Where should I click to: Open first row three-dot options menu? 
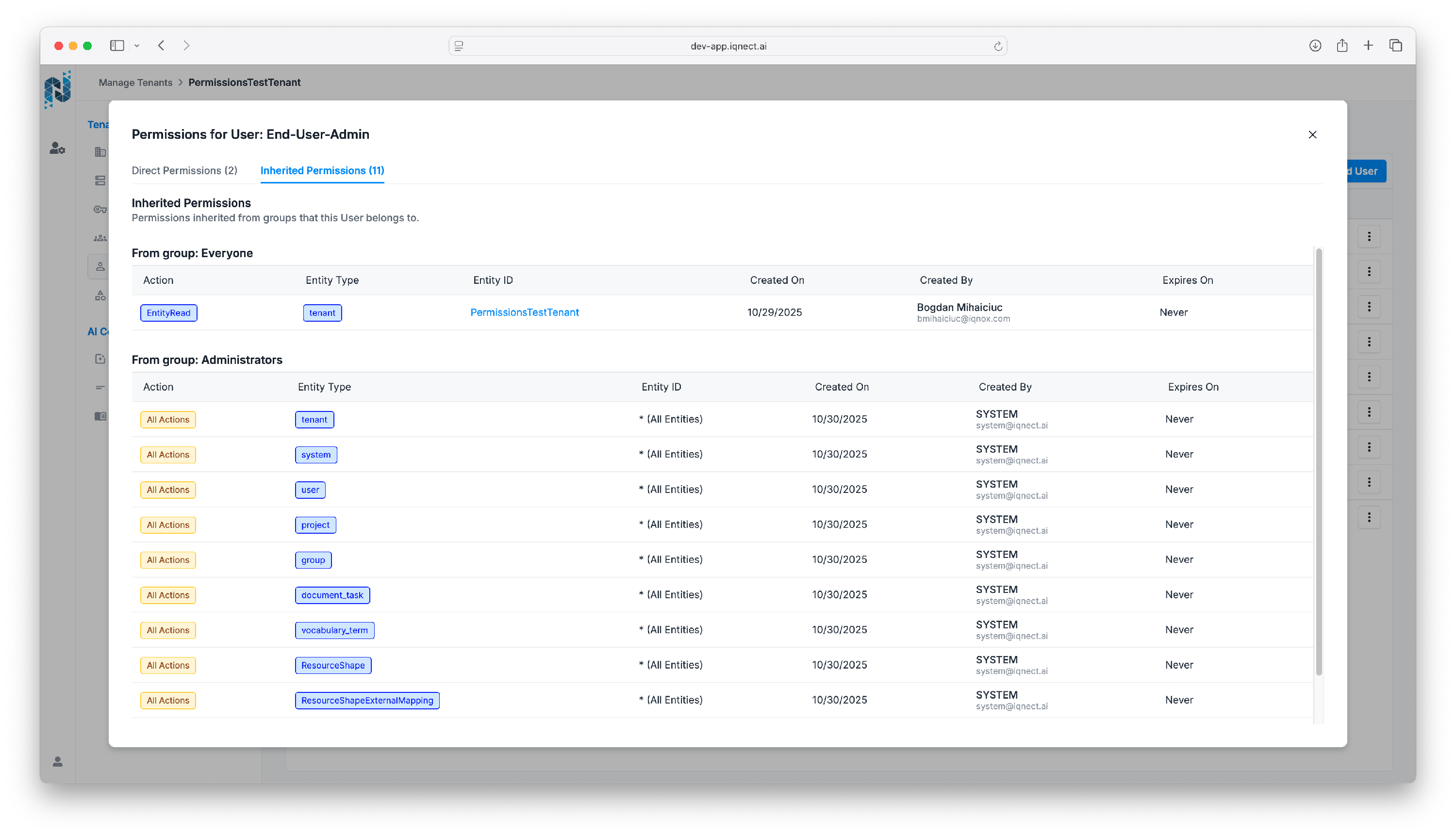point(1369,237)
